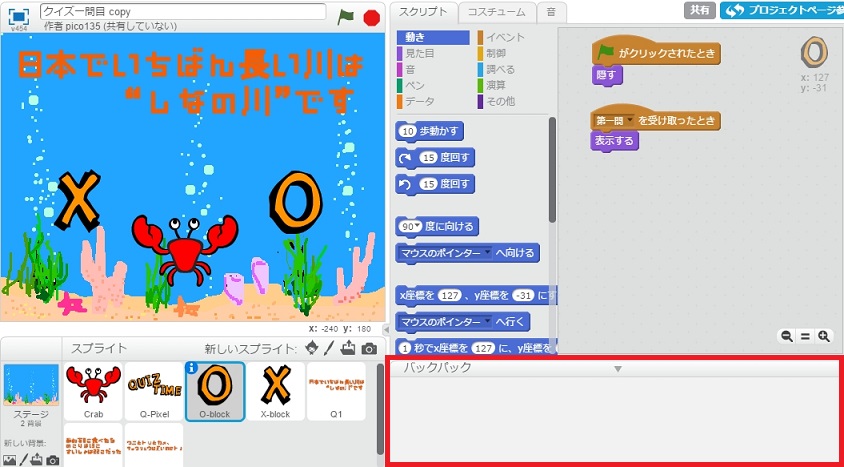Select the 見た目 block category
The width and height of the screenshot is (844, 467).
point(420,53)
